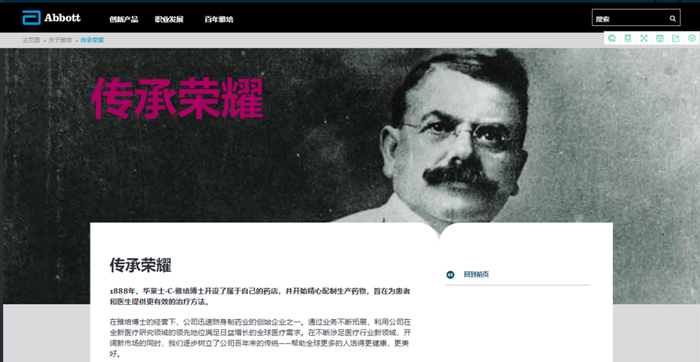Image resolution: width=700 pixels, height=362 pixels.
Task: Open the 百年雅培 menu
Action: (x=219, y=19)
